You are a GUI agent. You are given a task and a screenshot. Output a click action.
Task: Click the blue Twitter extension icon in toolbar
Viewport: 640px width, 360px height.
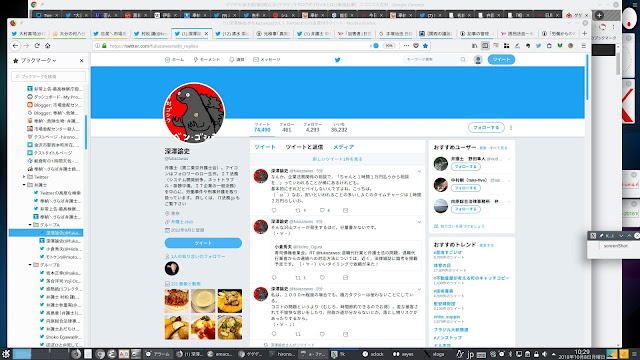tap(538, 46)
